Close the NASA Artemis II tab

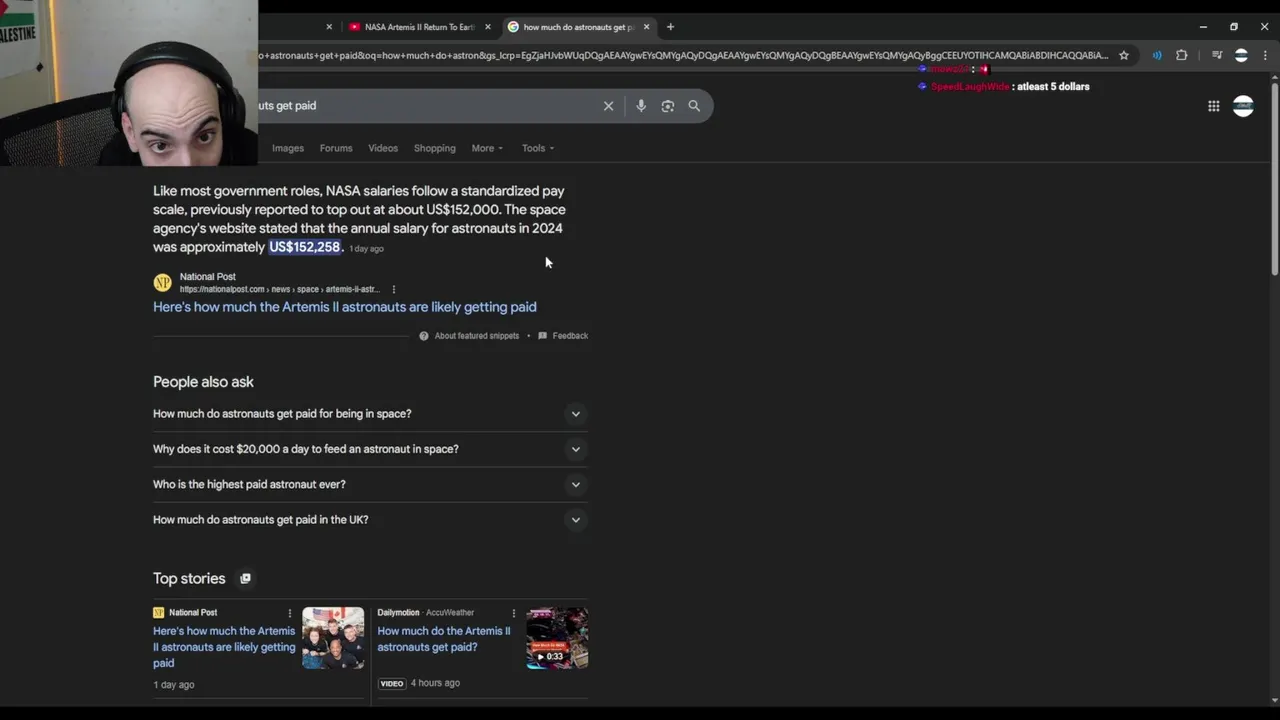488,27
